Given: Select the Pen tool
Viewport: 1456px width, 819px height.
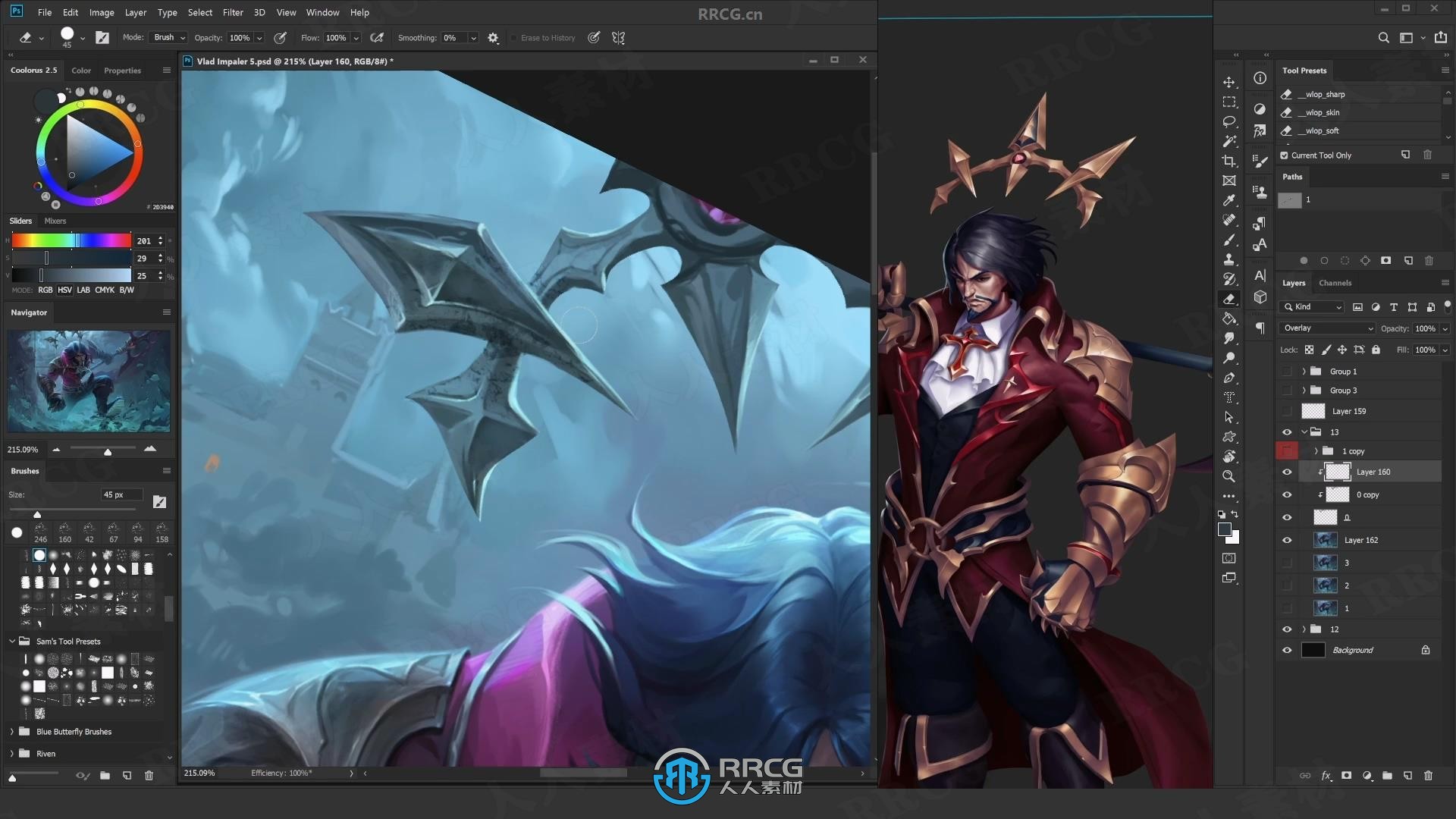Looking at the screenshot, I should (1229, 378).
